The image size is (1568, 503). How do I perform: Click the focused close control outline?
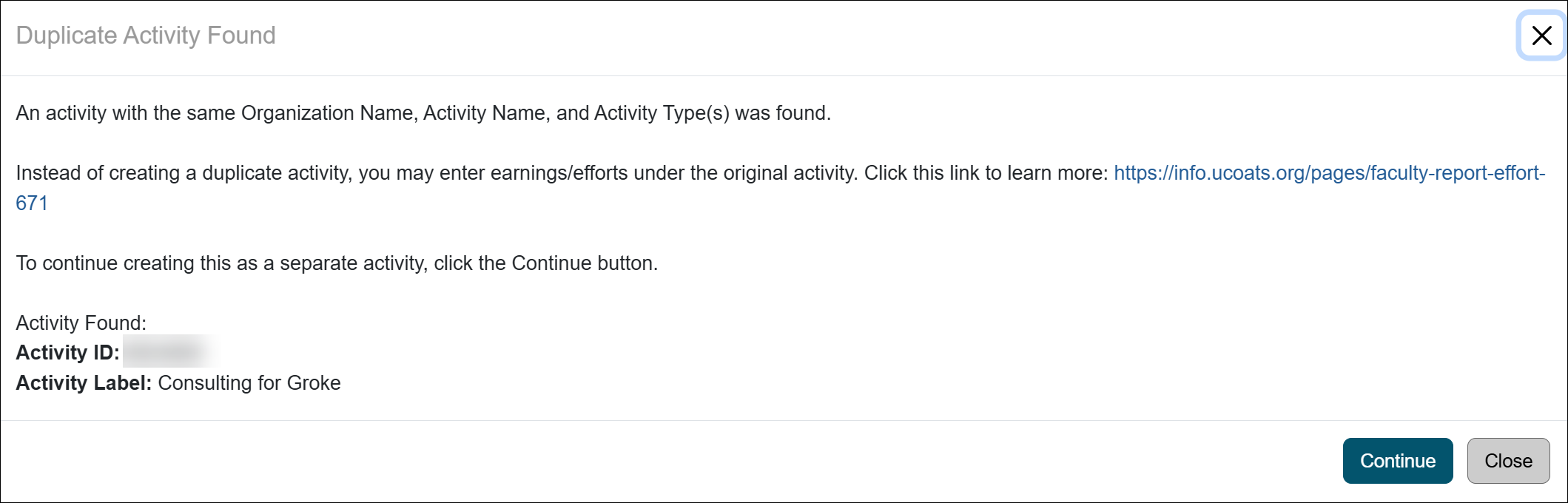1541,36
